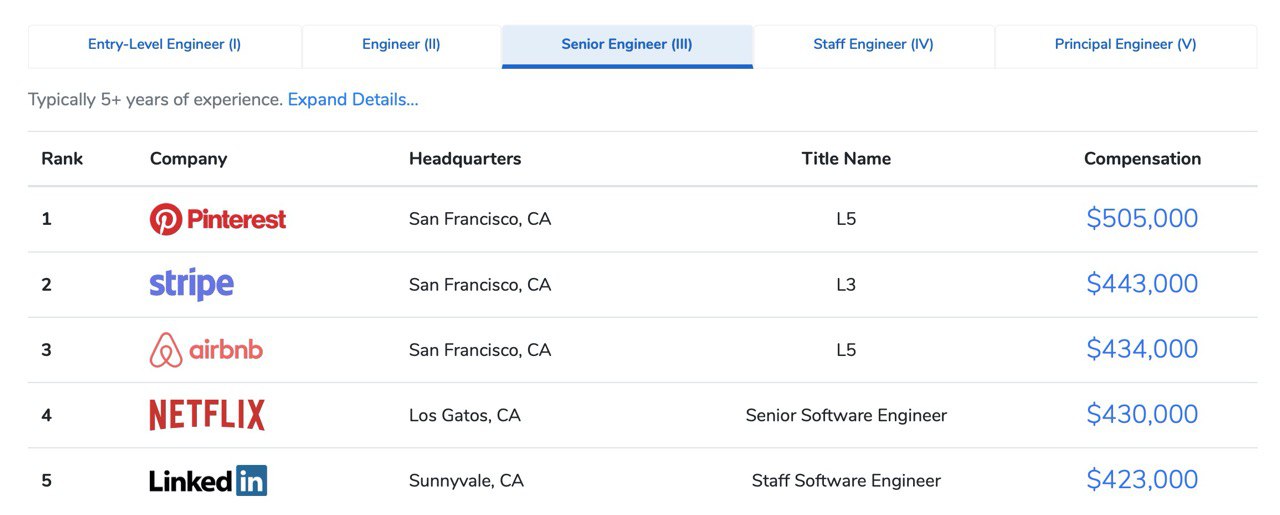Click the Airbnb logo
The width and height of the screenshot is (1280, 515).
(x=206, y=350)
